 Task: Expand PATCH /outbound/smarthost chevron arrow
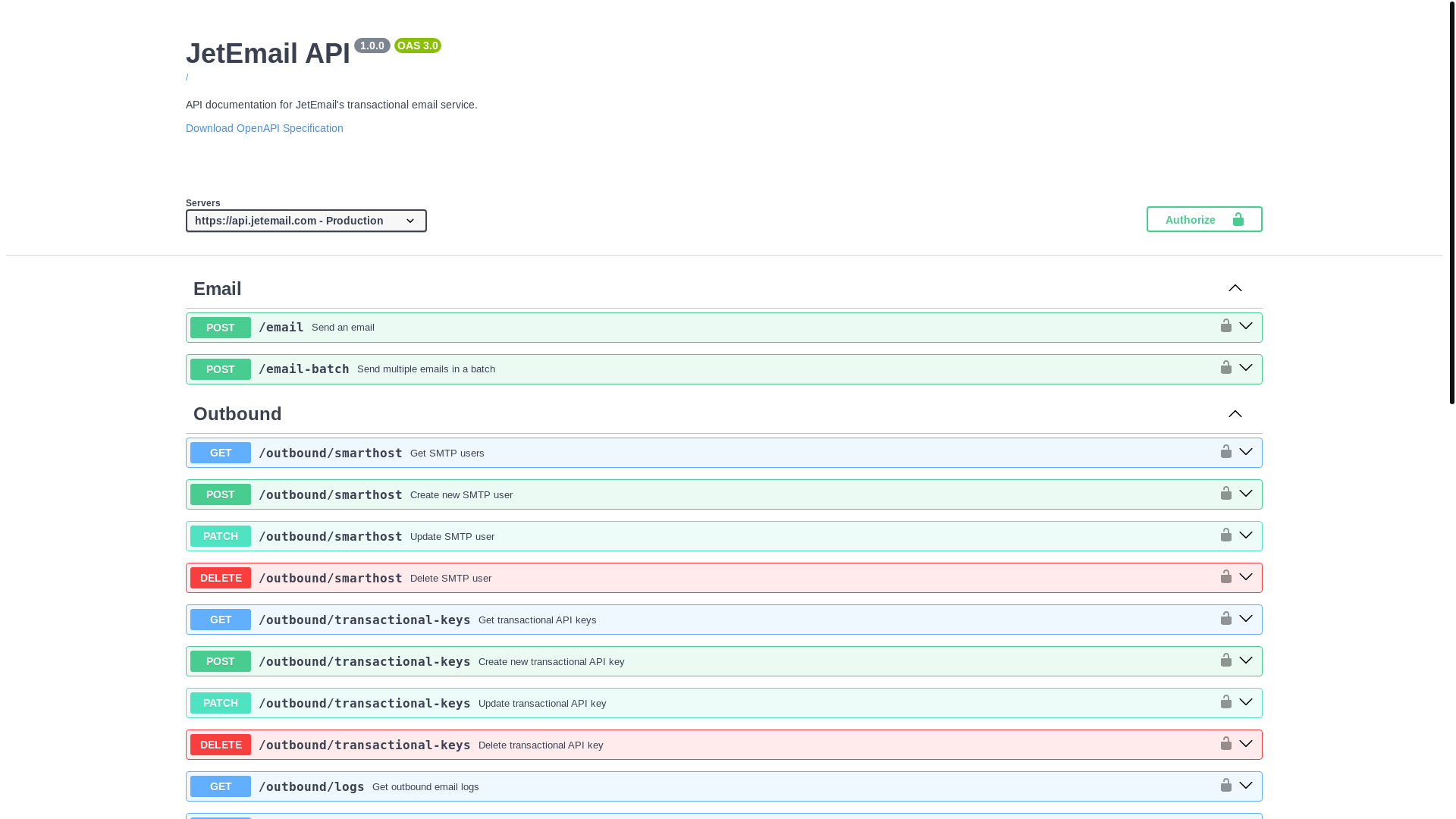tap(1246, 535)
